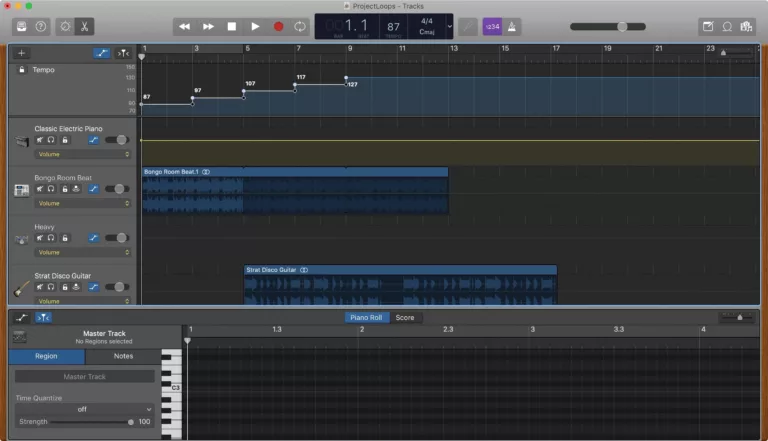Solo the Bongo Room Beat track

(51, 189)
